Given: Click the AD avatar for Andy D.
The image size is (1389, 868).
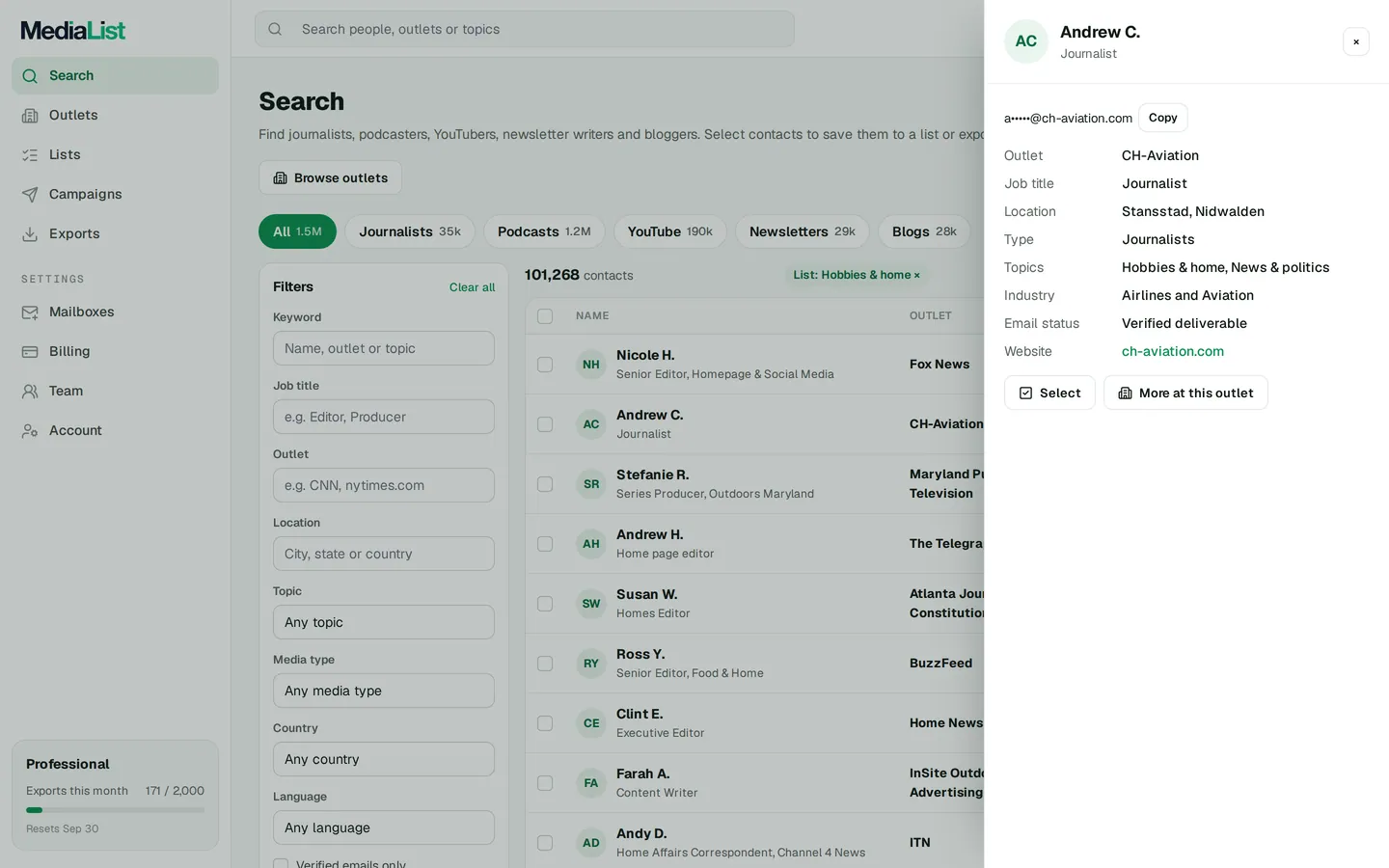Looking at the screenshot, I should 591,843.
